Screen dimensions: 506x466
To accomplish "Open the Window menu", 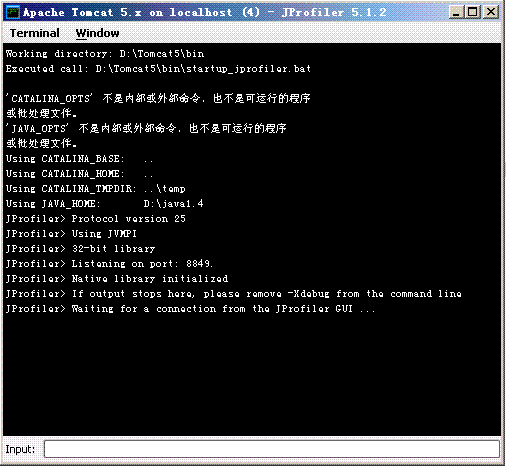I will click(x=97, y=33).
